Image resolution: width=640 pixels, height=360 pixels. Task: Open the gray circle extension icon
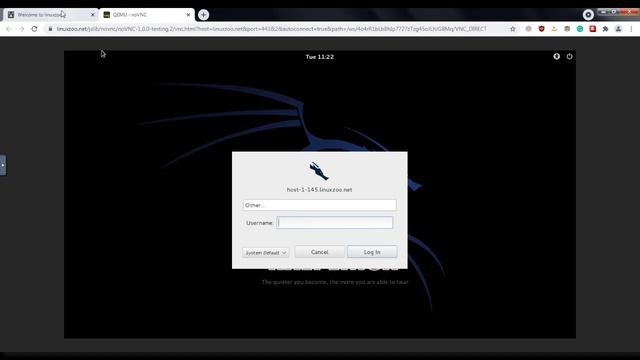coord(529,29)
